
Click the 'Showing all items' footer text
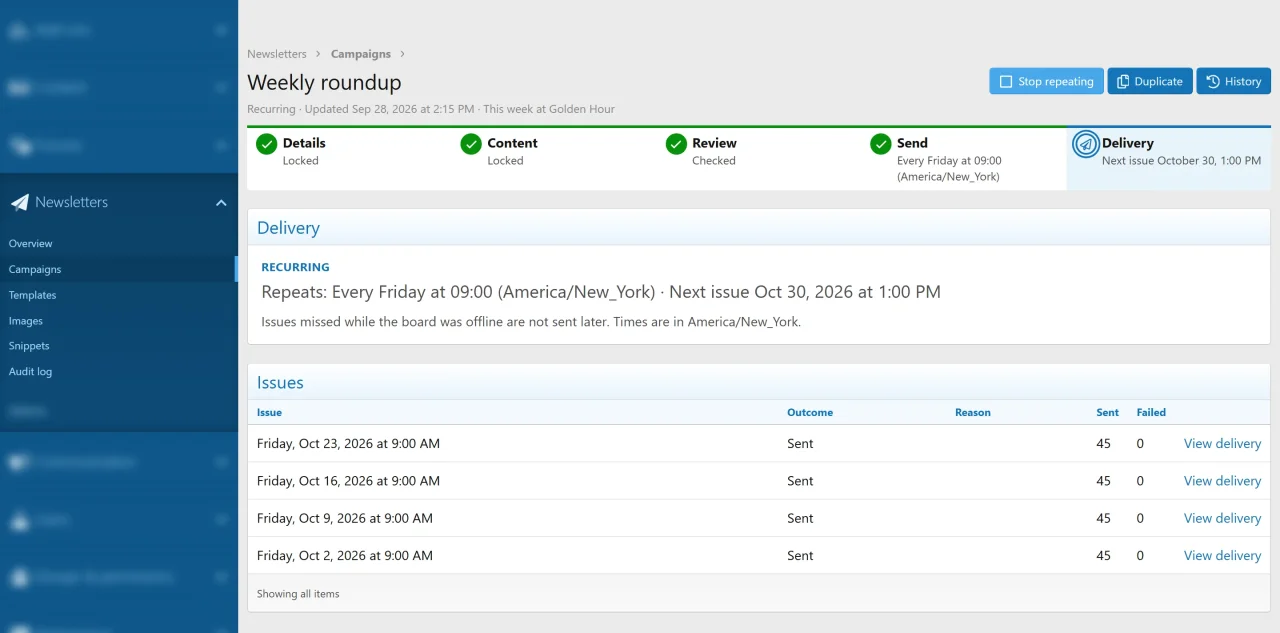point(298,594)
